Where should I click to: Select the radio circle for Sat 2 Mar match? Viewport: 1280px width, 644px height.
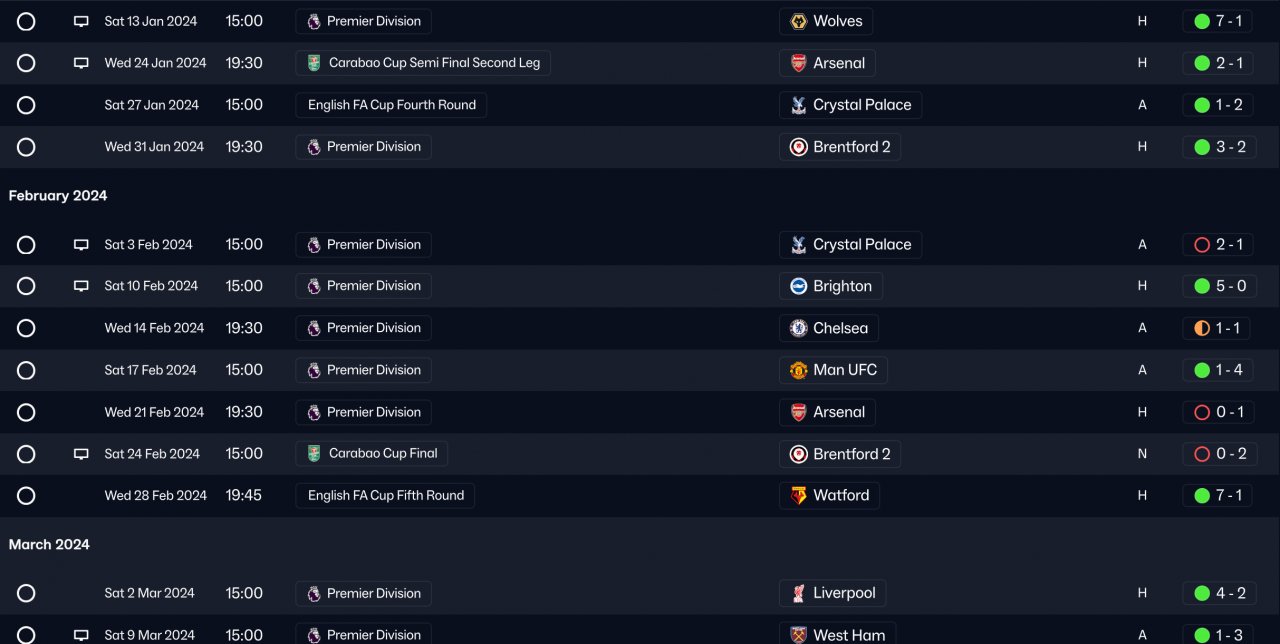[x=26, y=593]
